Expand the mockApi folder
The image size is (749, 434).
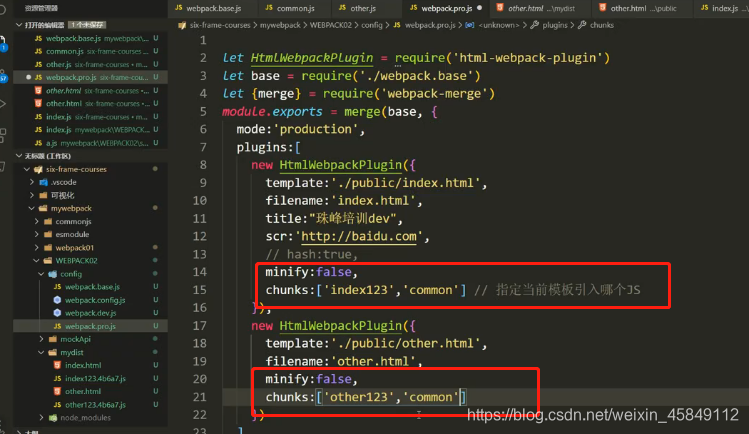tap(41, 339)
